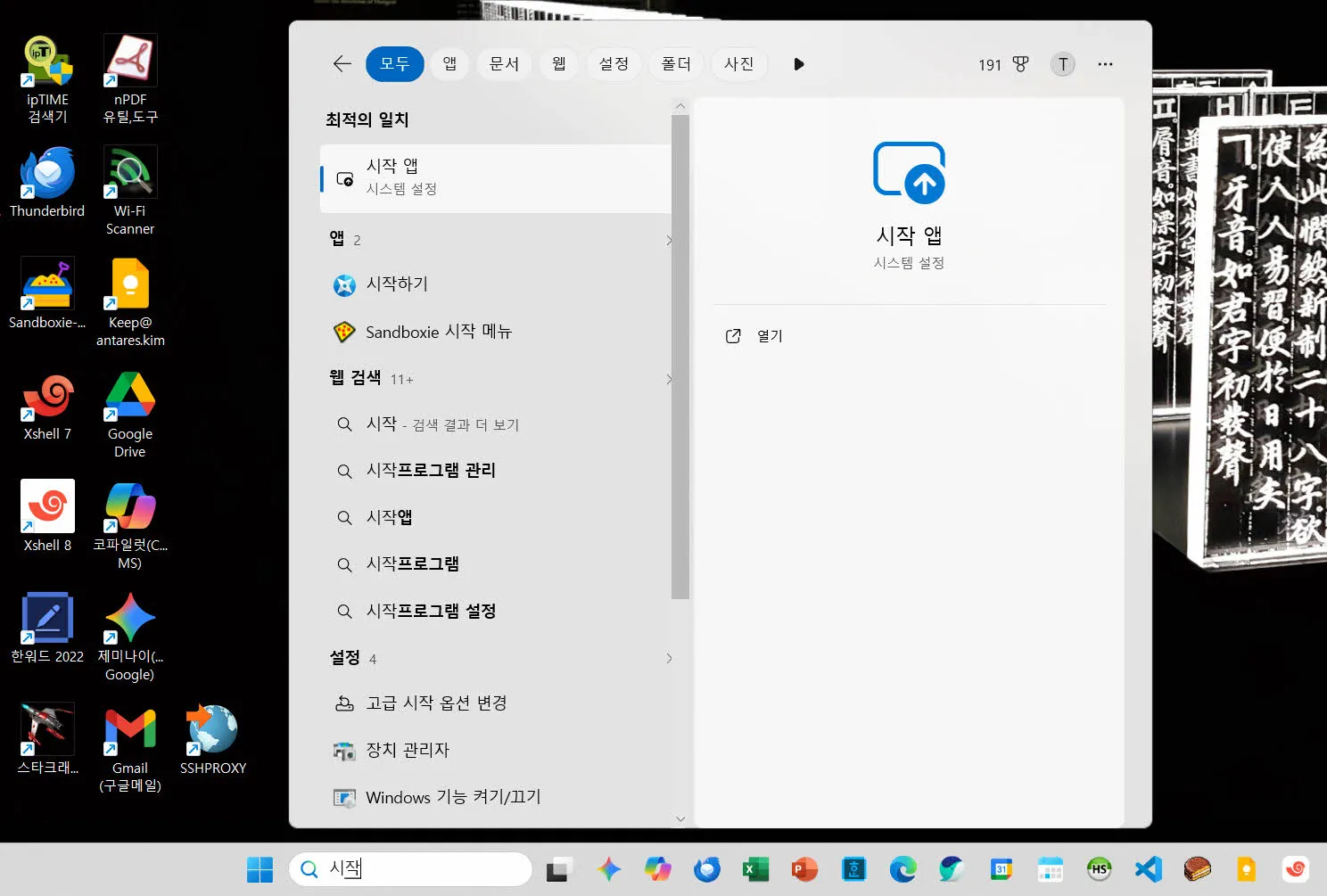
Task: Select the Gmail (구글메일) desktop icon
Action: 130,748
